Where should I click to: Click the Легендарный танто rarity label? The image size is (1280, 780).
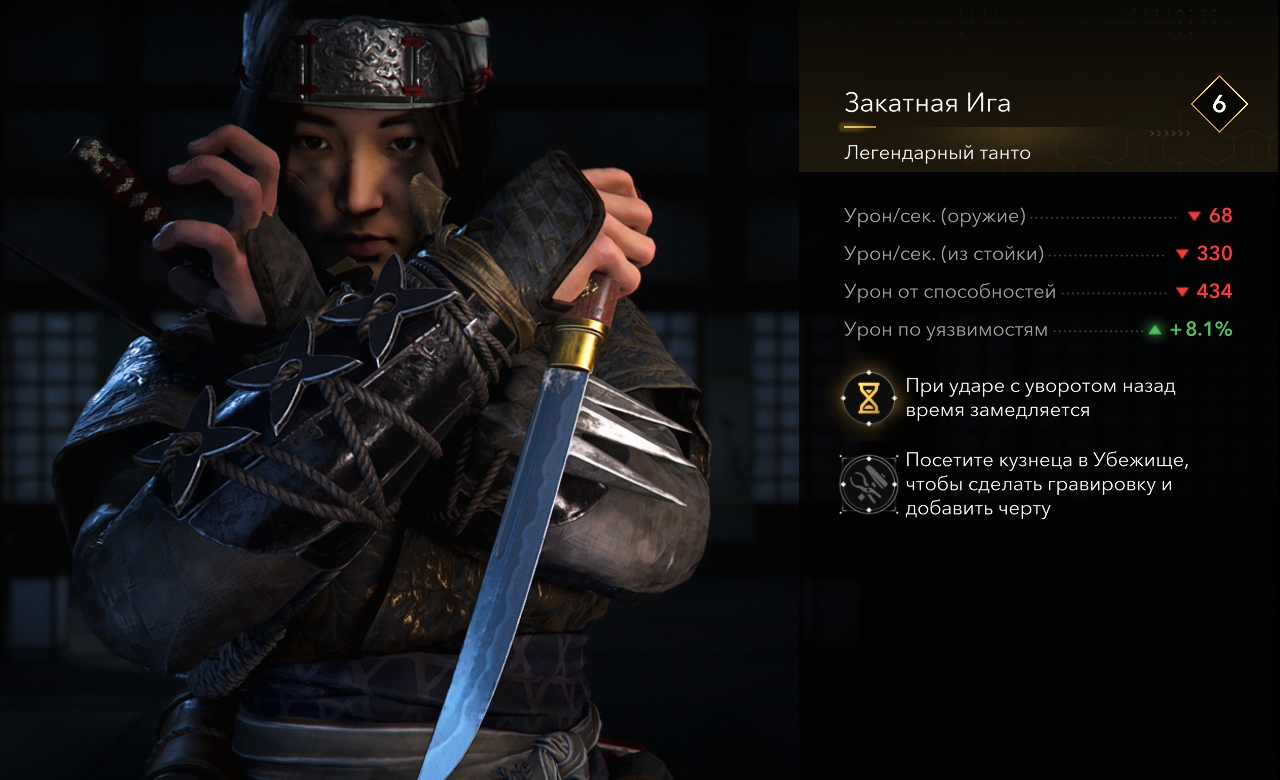(938, 153)
